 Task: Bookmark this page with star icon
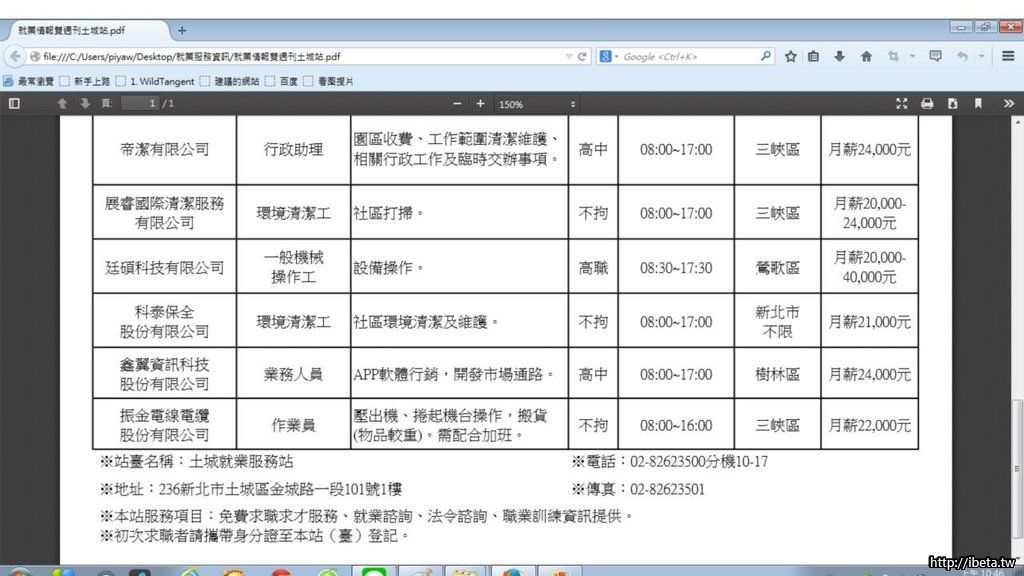click(790, 57)
